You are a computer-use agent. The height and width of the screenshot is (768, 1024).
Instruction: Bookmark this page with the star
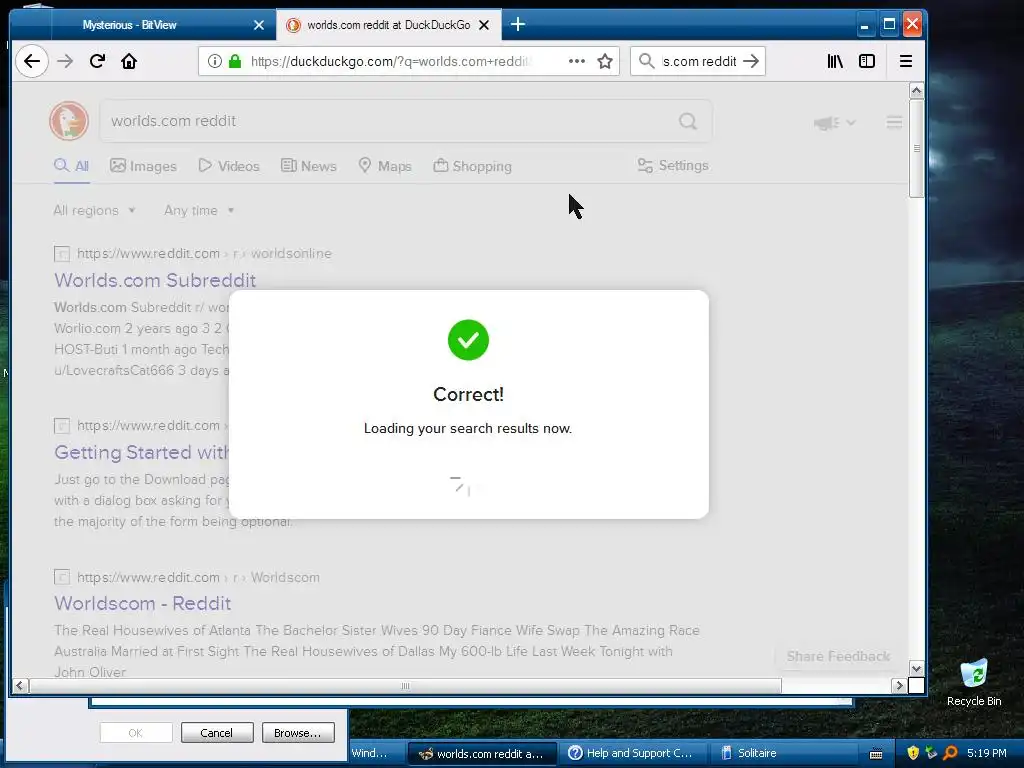(605, 61)
